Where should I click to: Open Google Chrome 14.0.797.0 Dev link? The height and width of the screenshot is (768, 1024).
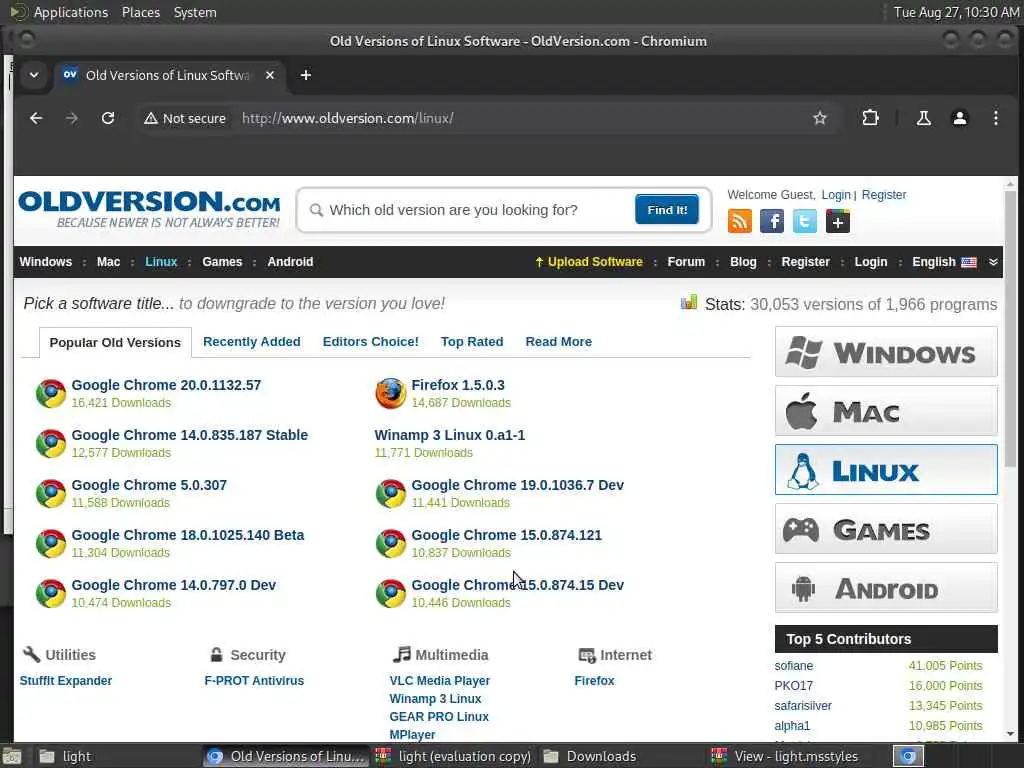174,585
